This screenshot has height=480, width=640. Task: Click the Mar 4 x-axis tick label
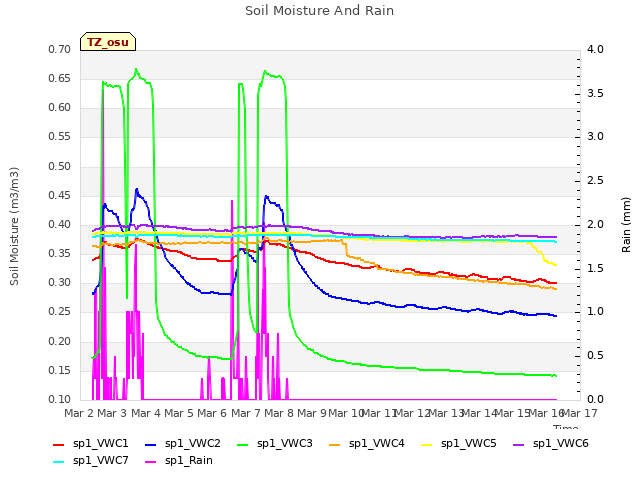(x=146, y=413)
